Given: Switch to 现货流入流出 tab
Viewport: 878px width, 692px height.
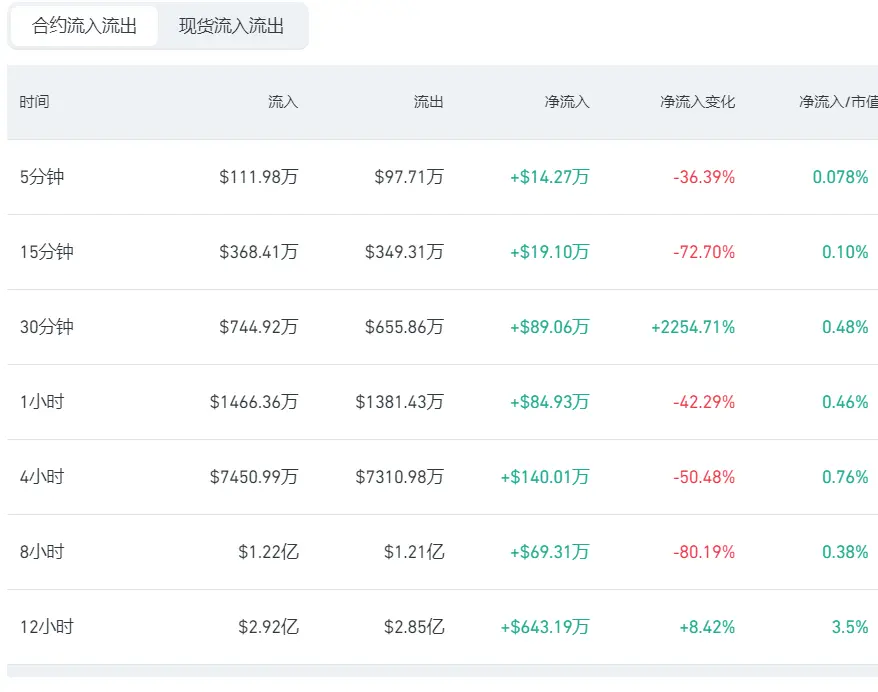Looking at the screenshot, I should 231,26.
